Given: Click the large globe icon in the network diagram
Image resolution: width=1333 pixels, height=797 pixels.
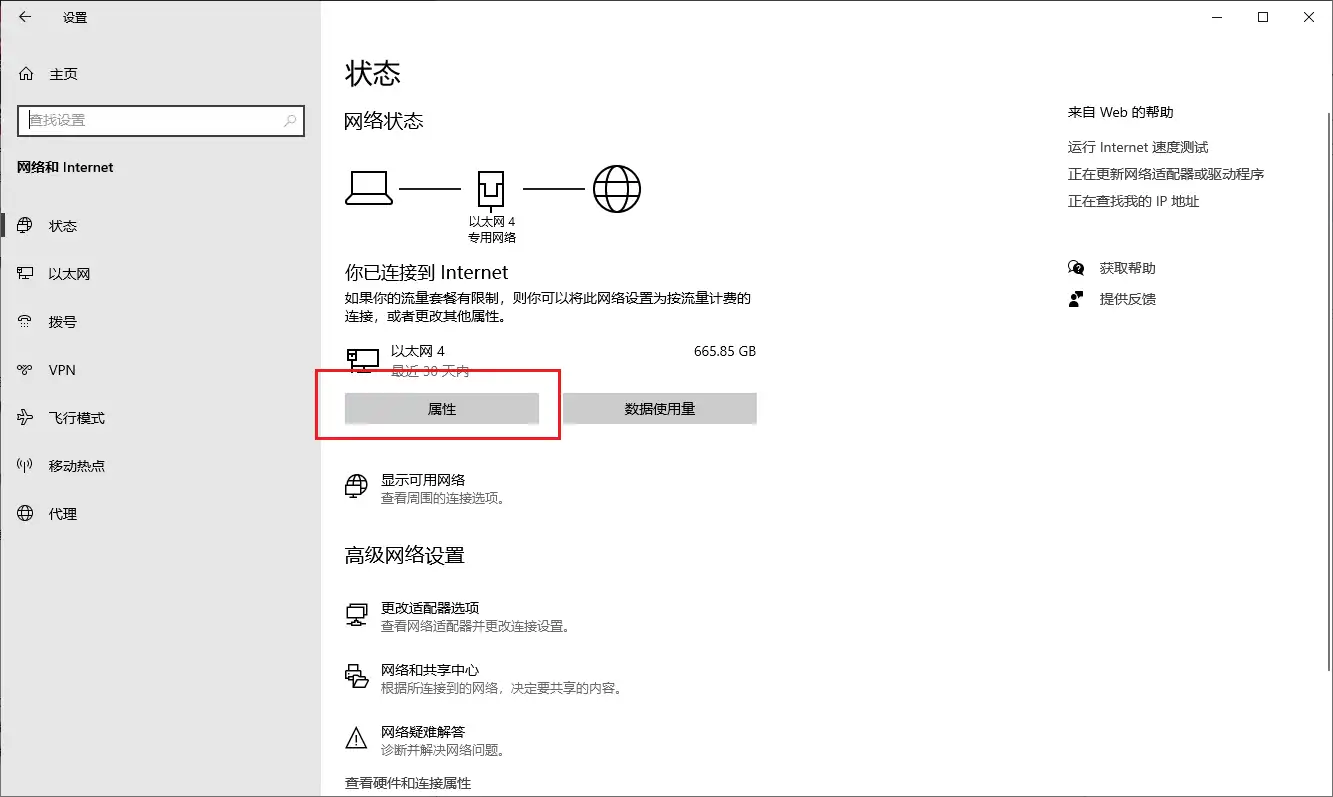Looking at the screenshot, I should pos(617,188).
